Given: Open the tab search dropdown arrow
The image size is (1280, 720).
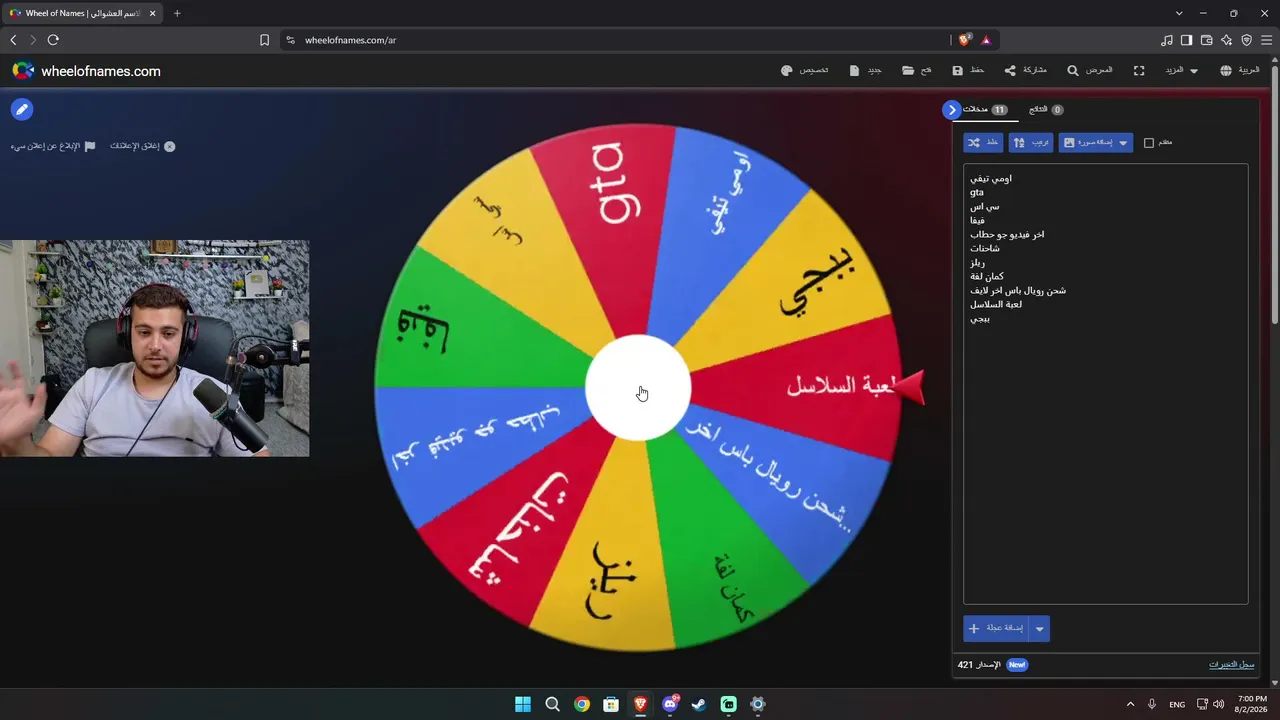Looking at the screenshot, I should 1179,13.
